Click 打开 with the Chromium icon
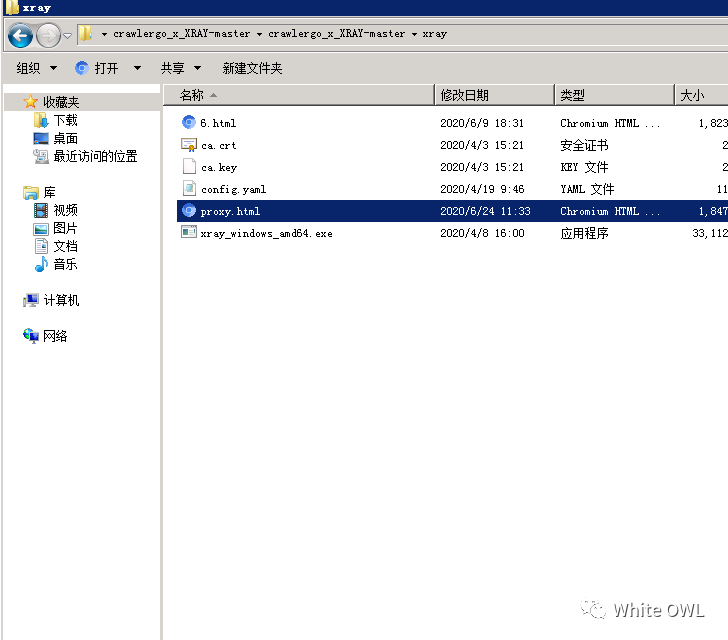Screen dimensions: 728x640 (97, 68)
